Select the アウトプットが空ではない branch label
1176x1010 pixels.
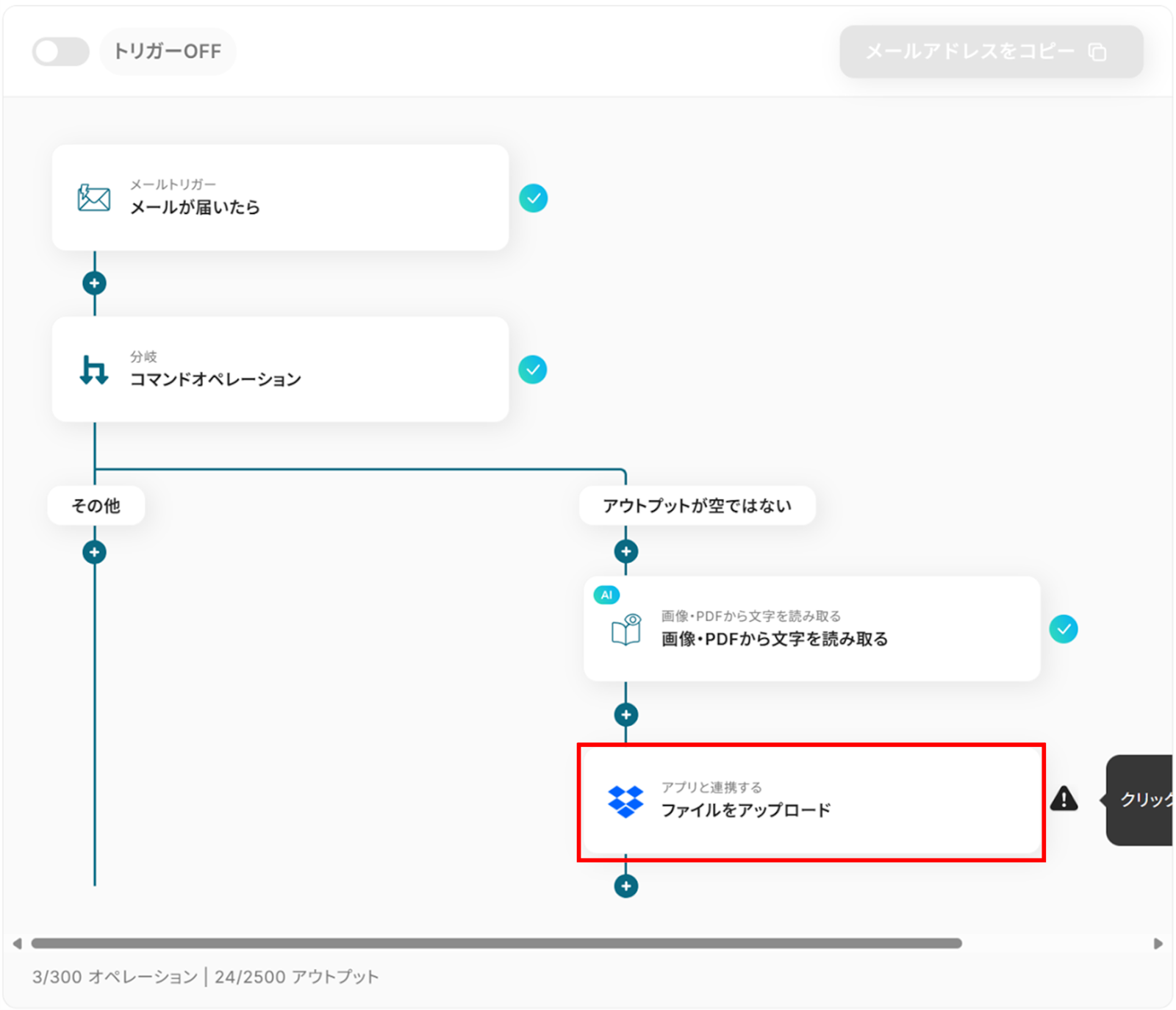click(697, 506)
